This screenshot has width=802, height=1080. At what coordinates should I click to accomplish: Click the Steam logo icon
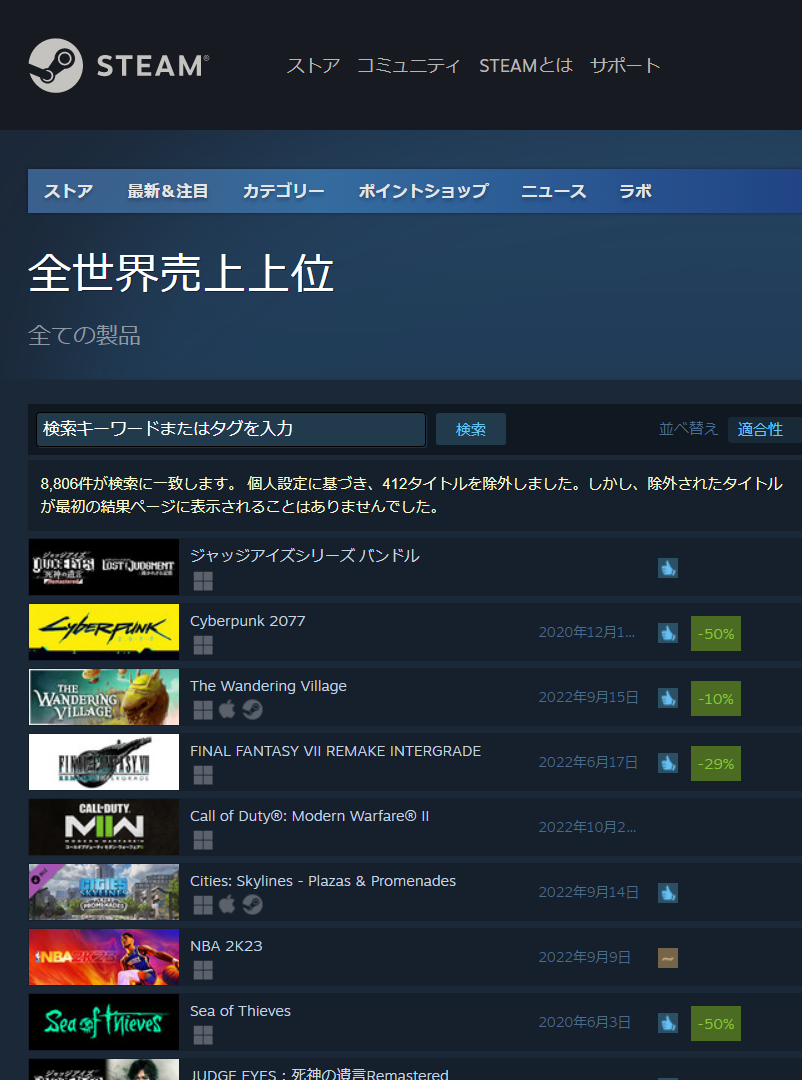pyautogui.click(x=56, y=65)
